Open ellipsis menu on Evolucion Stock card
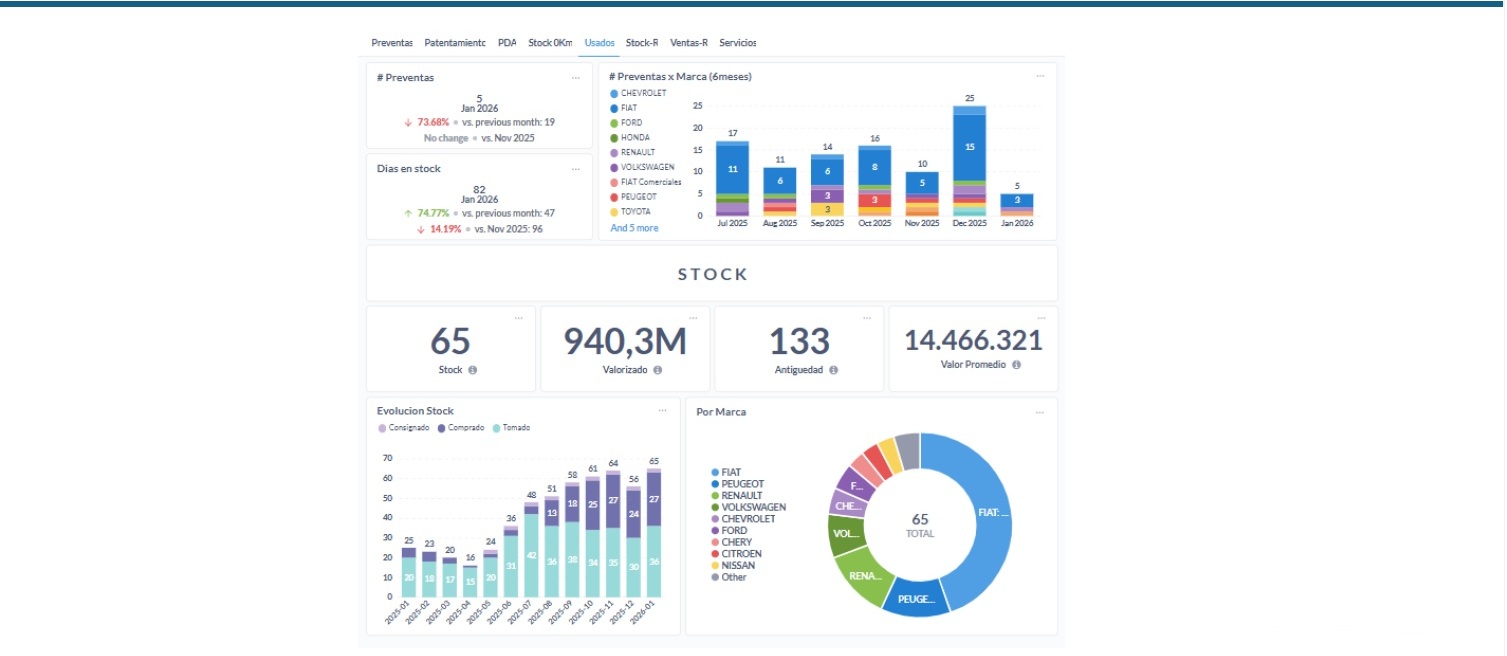The height and width of the screenshot is (656, 1507). (x=662, y=411)
